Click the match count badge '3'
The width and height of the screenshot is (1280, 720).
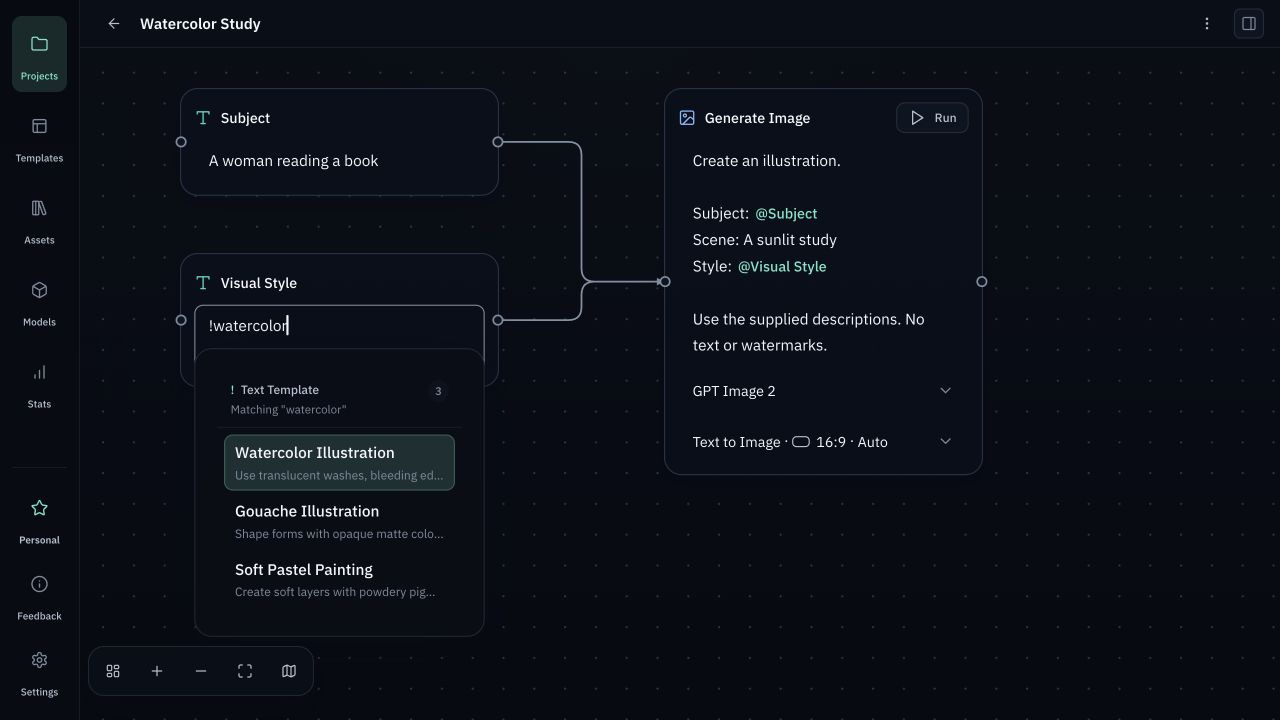[x=438, y=391]
